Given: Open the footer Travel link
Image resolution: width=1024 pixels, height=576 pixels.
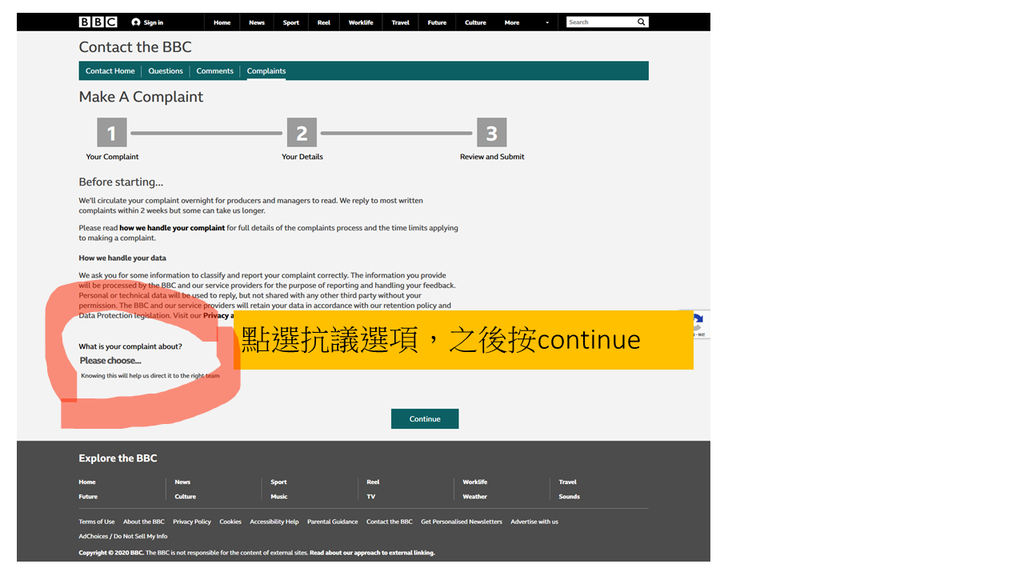Looking at the screenshot, I should [x=568, y=482].
